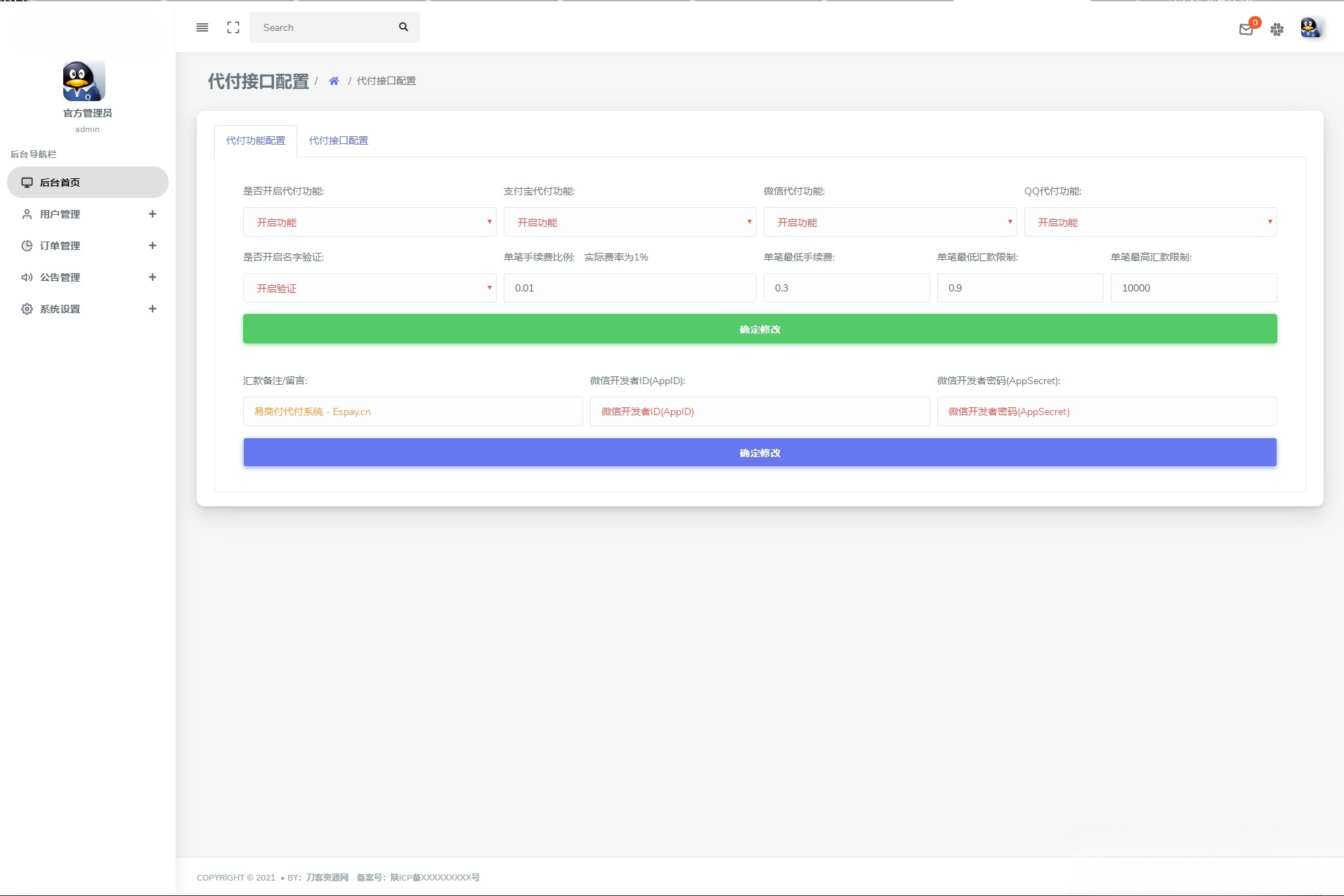
Task: Expand the 系统设置 menu with plus control
Action: [153, 309]
